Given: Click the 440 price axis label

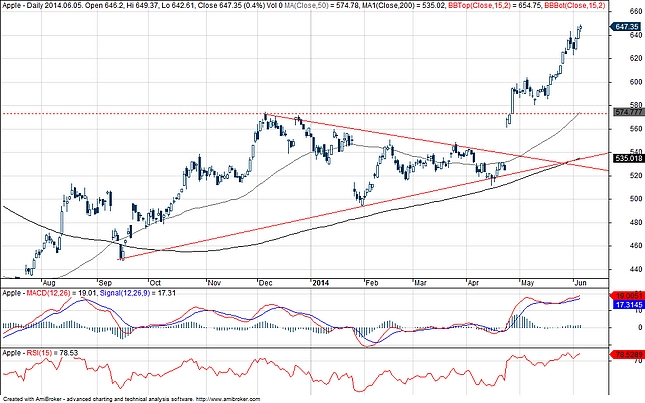Looking at the screenshot, I should click(636, 269).
